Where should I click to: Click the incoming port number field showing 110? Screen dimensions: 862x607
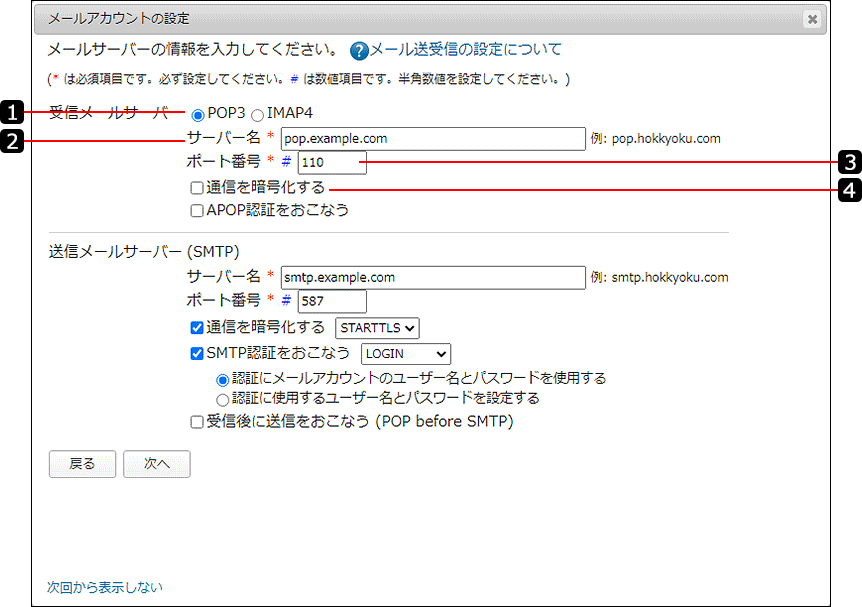[x=332, y=163]
